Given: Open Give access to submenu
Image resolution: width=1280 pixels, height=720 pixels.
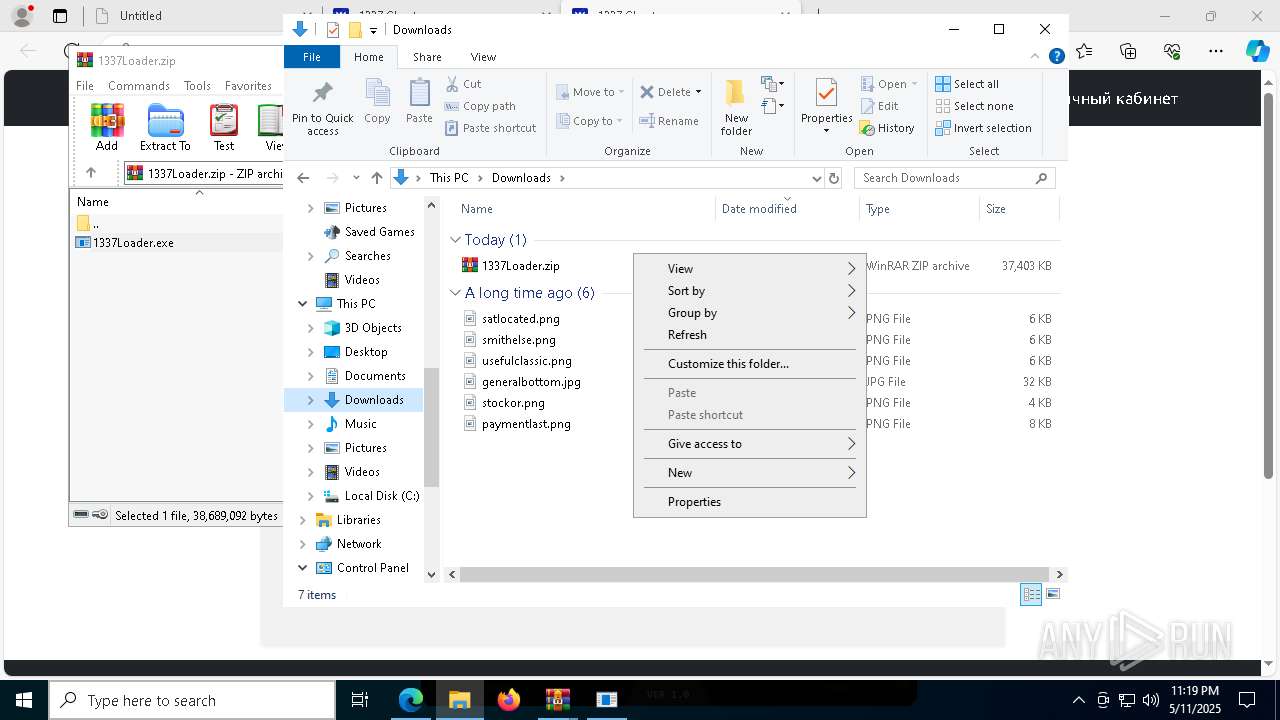Looking at the screenshot, I should tap(750, 444).
